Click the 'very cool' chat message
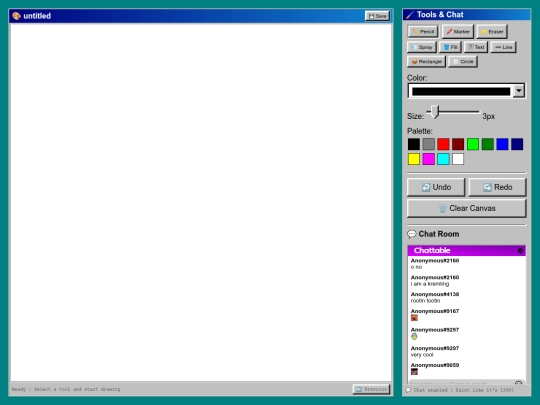540x405 pixels. pos(422,355)
